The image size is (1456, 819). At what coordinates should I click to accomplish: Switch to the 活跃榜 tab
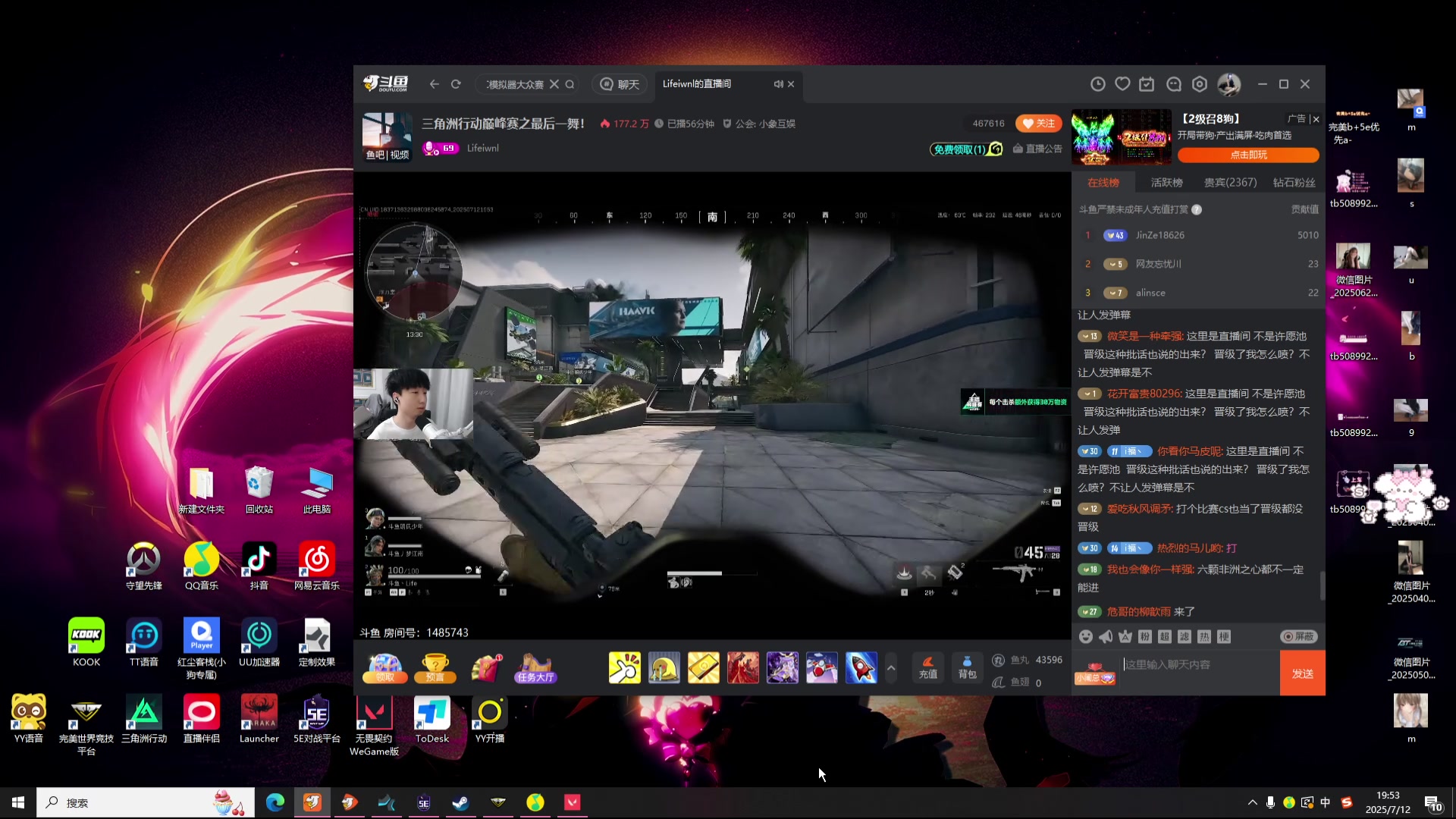coord(1166,183)
